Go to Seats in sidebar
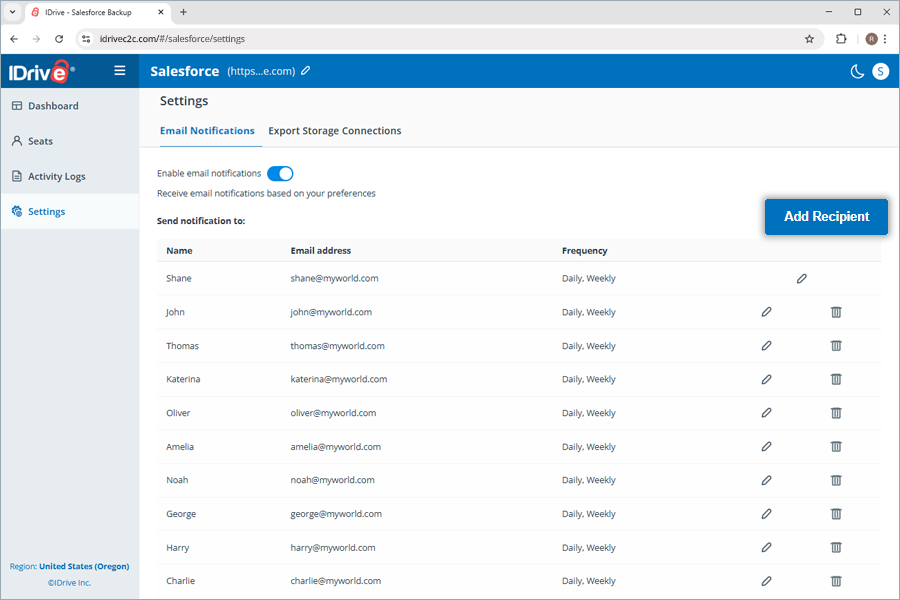 pos(40,142)
